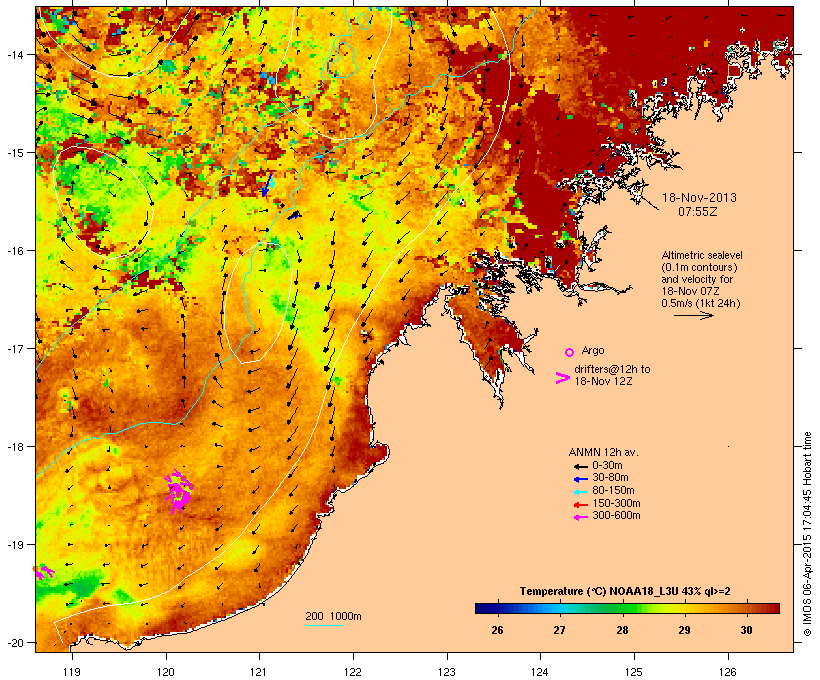Click the 80-150m depth label
This screenshot has width=820, height=680.
[613, 491]
